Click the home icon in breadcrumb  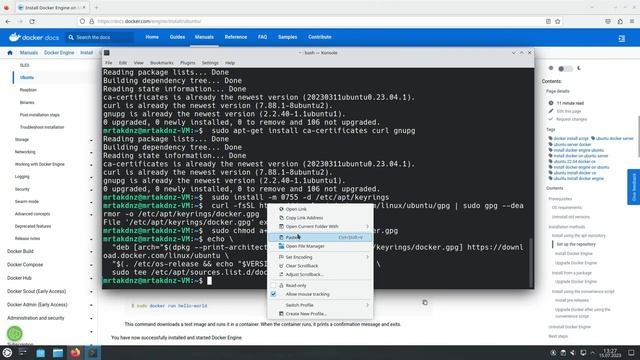point(10,53)
